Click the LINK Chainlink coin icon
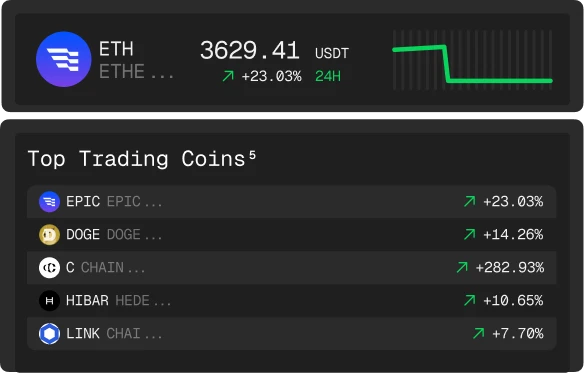 click(x=50, y=334)
